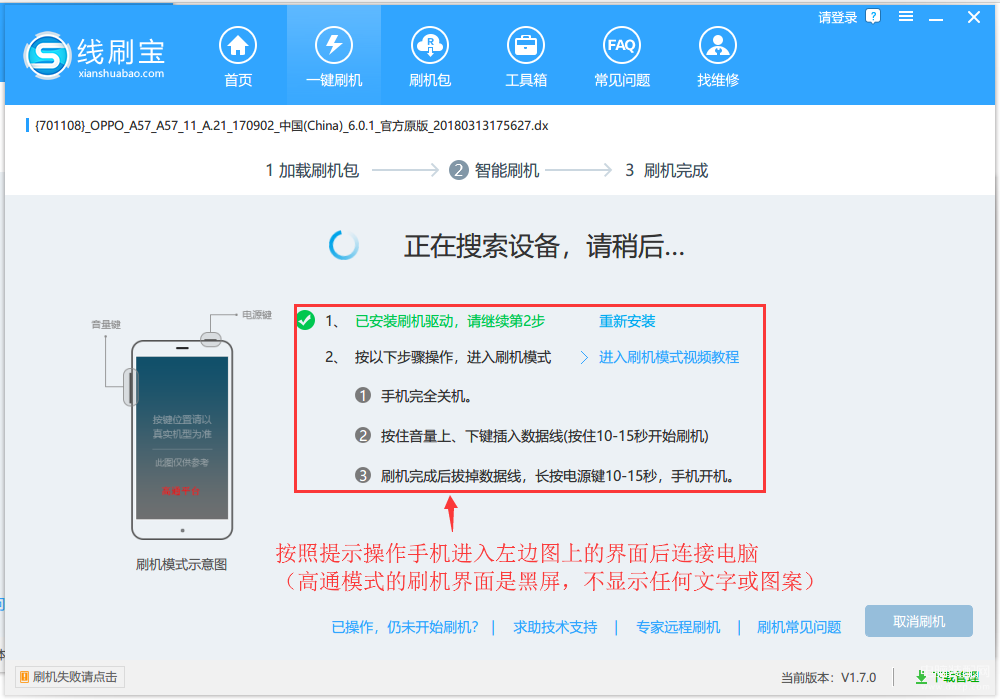Open the 工具箱 toolbox tab

(x=526, y=57)
